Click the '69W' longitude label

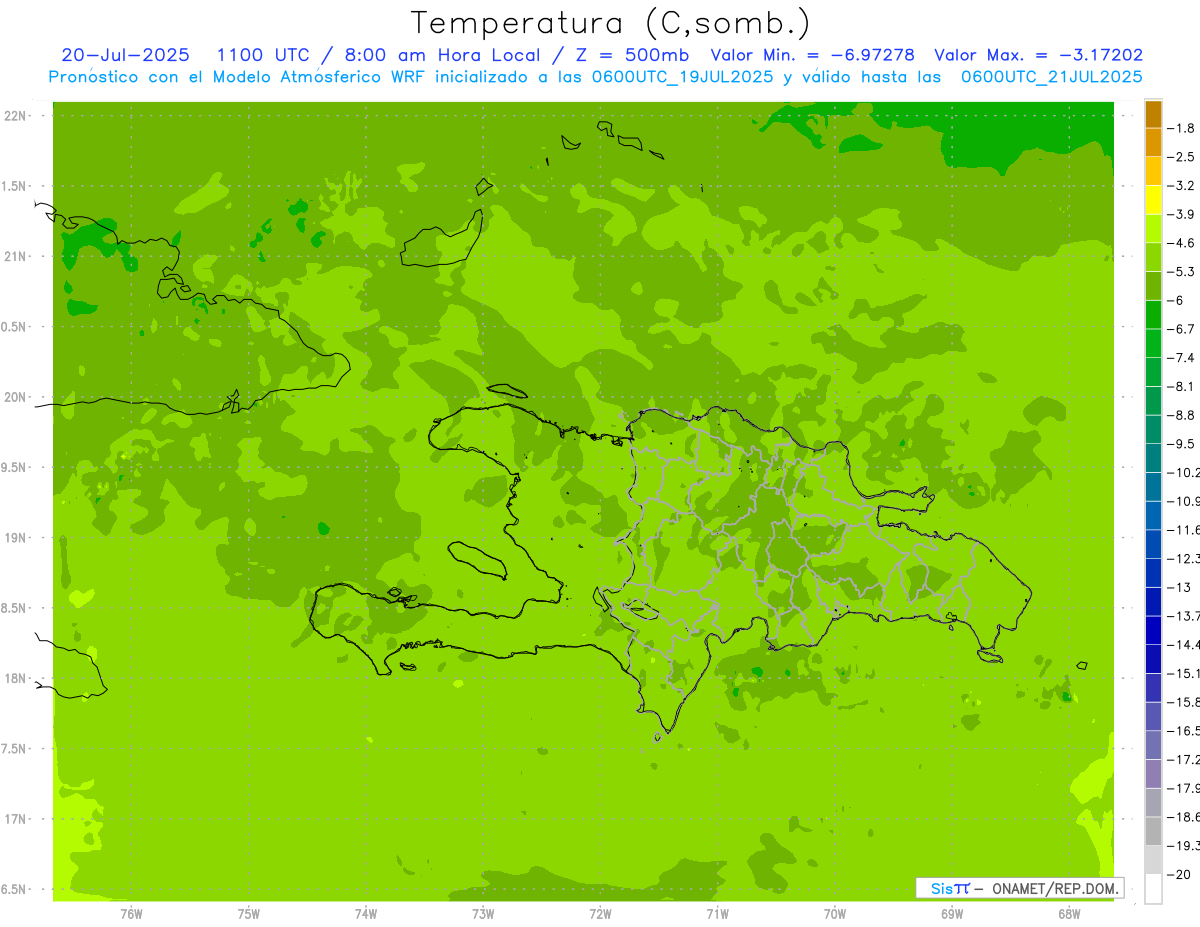coord(952,914)
